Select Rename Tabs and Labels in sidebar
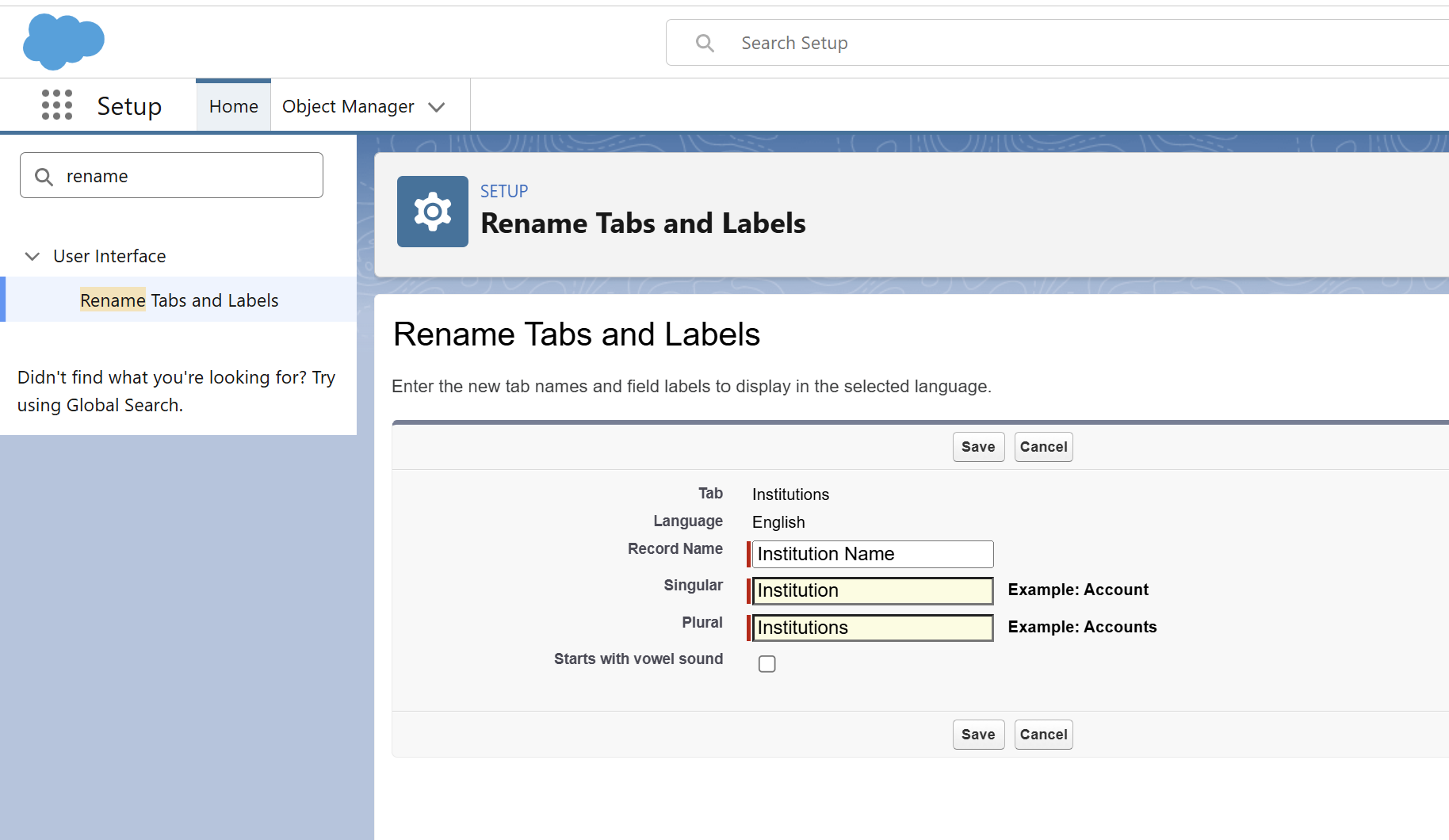 click(x=179, y=300)
